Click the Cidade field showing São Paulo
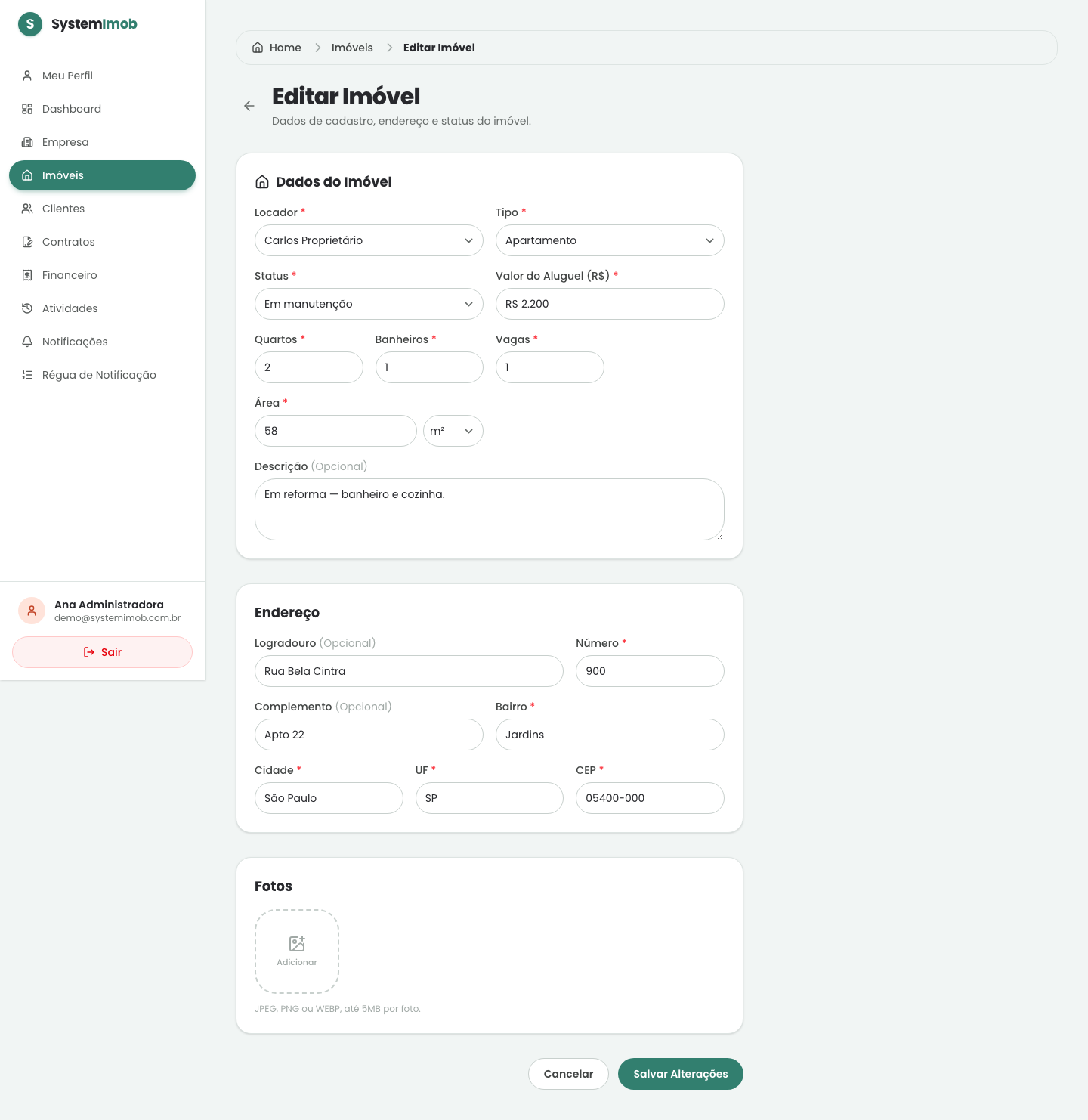 (x=329, y=798)
